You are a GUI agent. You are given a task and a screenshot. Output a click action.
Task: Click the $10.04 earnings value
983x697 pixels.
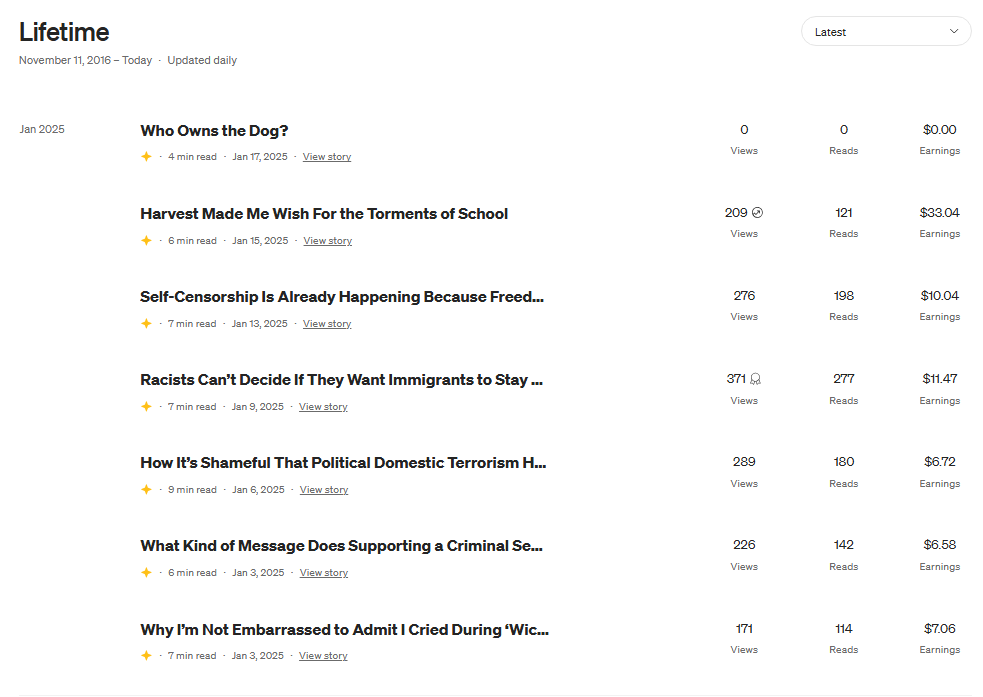pyautogui.click(x=939, y=296)
